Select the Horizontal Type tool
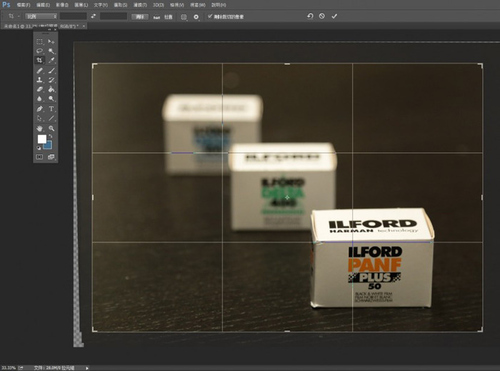The height and width of the screenshot is (371, 500). tap(51, 109)
